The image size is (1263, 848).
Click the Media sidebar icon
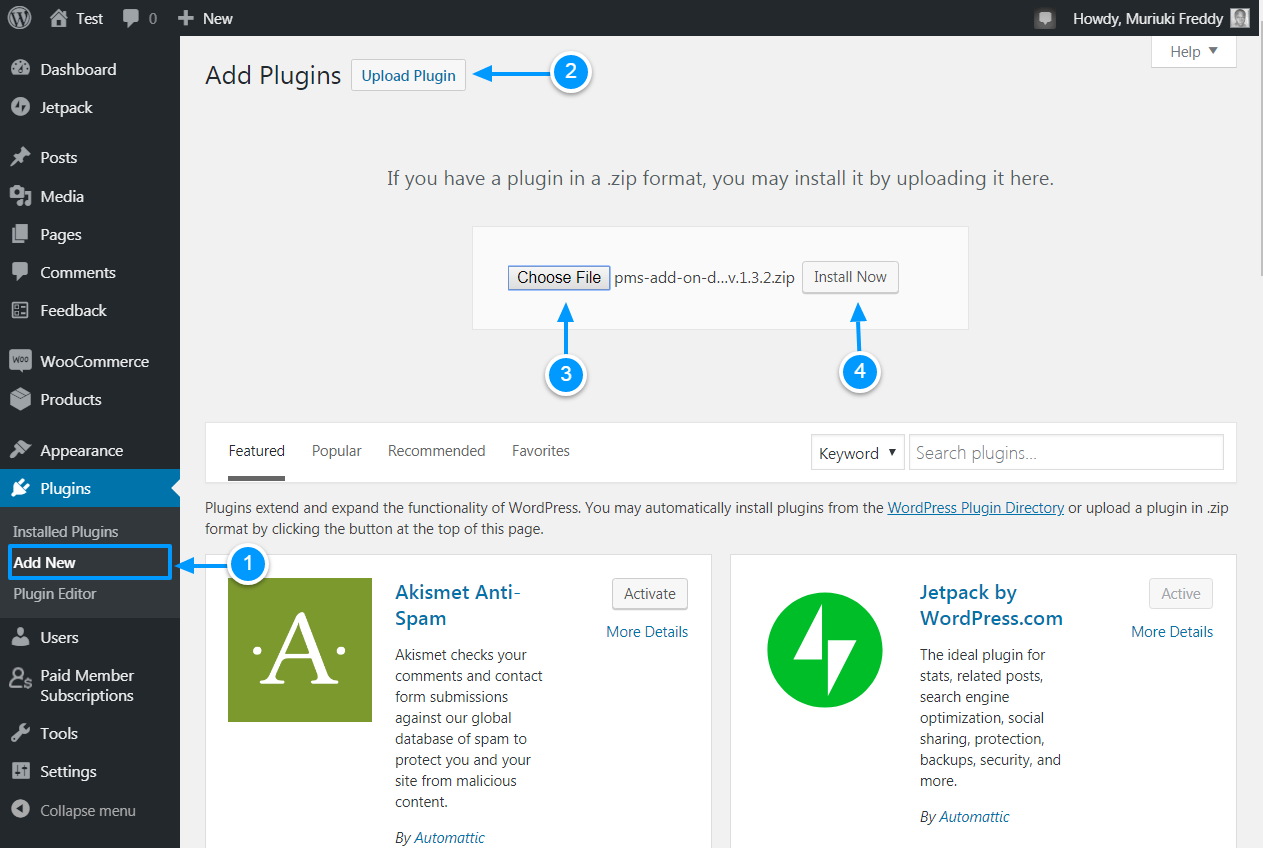tap(20, 196)
